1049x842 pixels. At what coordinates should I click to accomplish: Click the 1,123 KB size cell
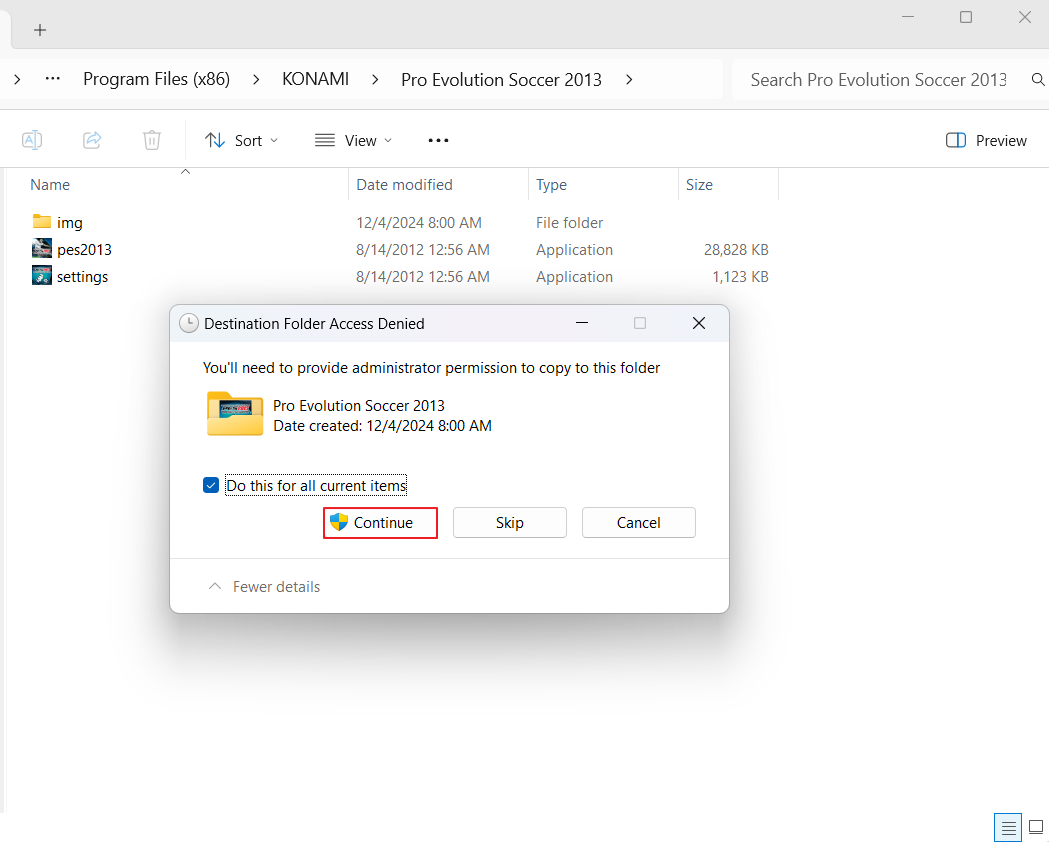point(740,277)
